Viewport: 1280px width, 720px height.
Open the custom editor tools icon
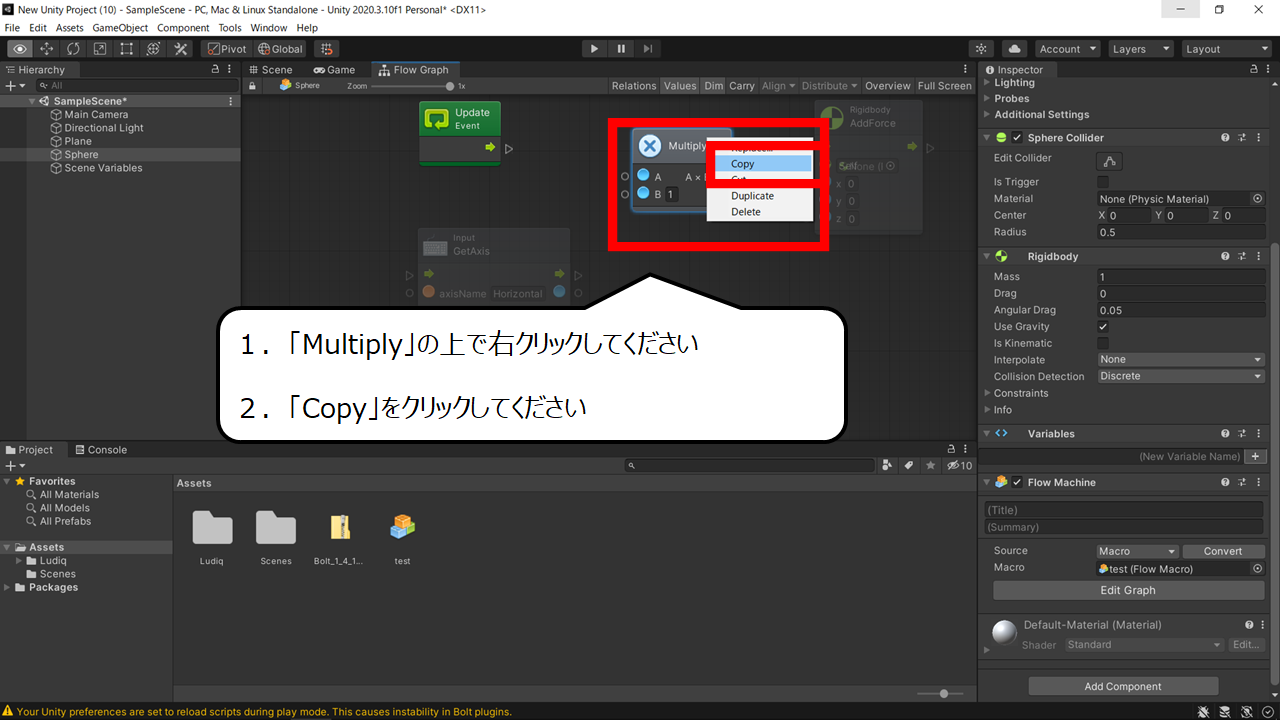coord(181,49)
